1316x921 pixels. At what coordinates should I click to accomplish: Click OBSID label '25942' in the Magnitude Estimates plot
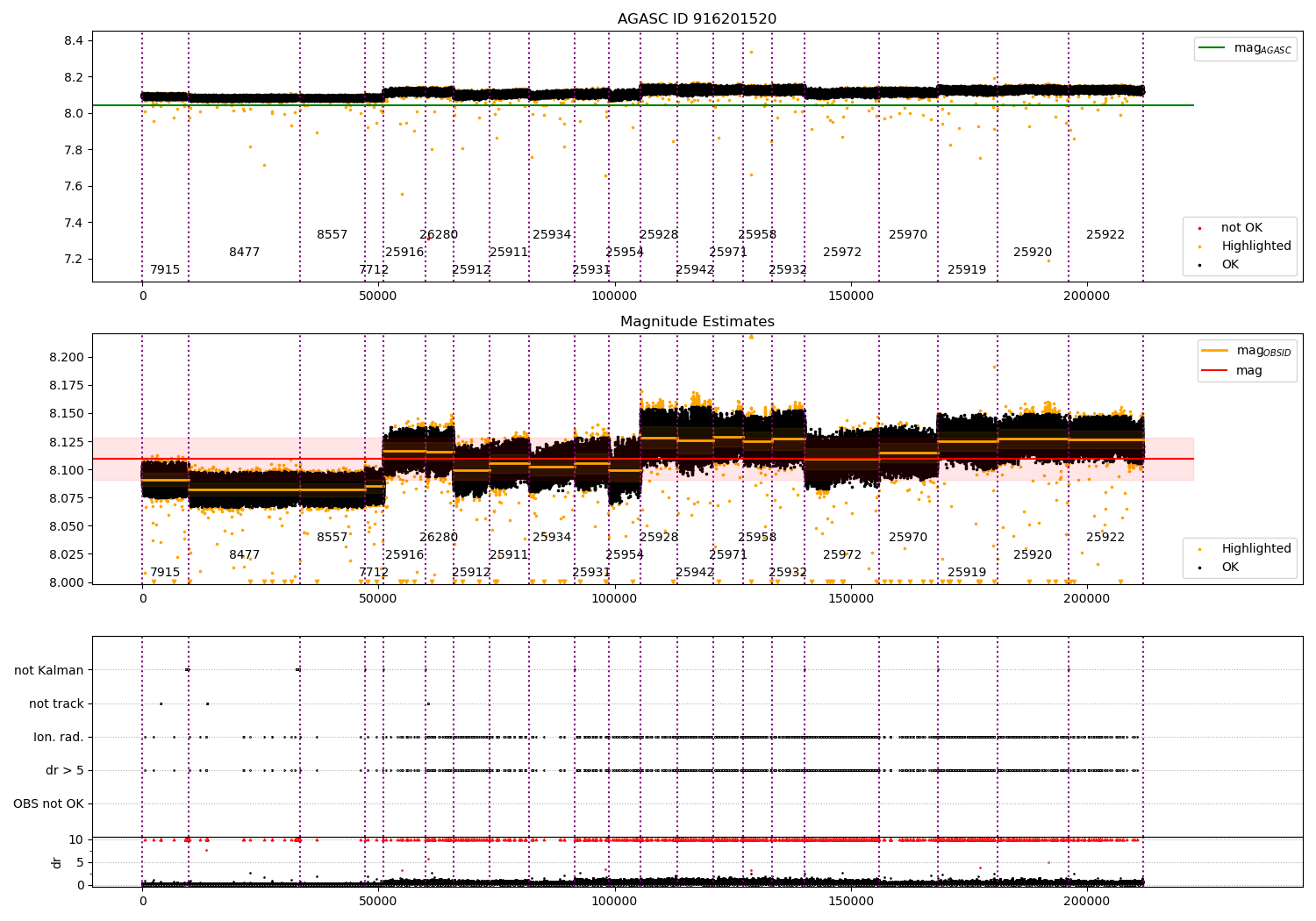pos(695,572)
